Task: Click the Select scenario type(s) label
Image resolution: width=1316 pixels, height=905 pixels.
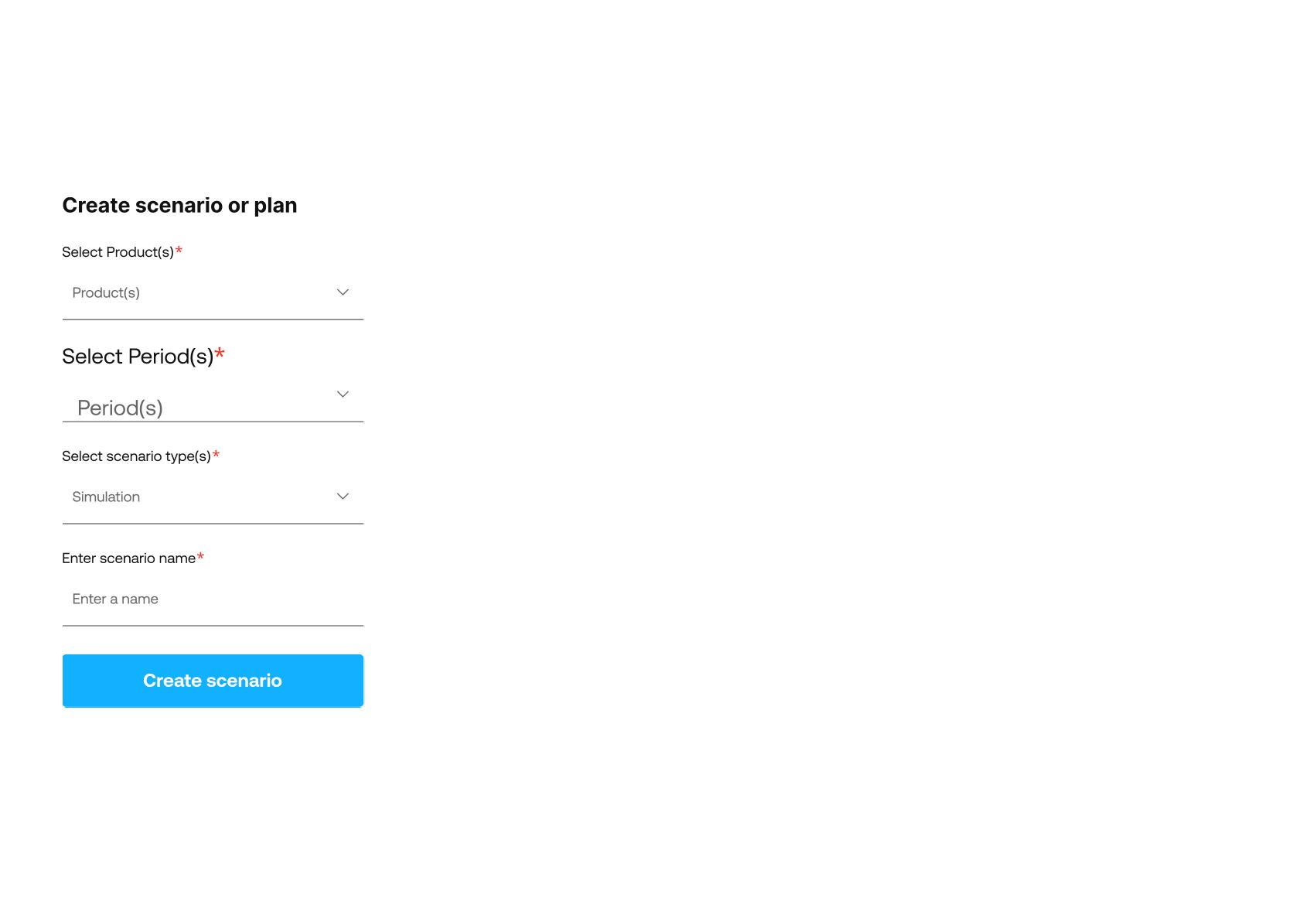Action: coord(136,456)
